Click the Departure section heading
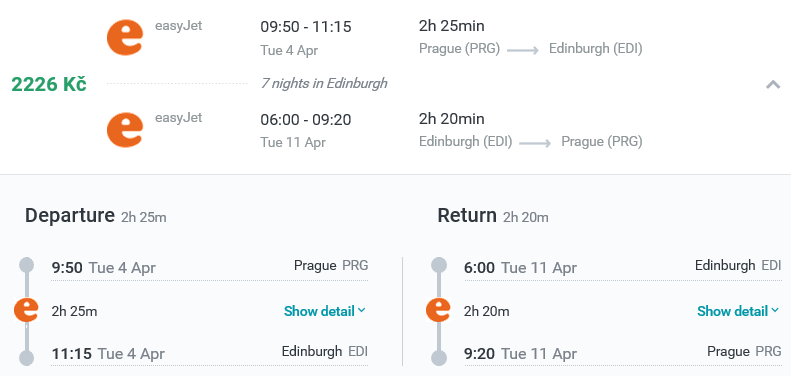This screenshot has width=791, height=376. click(70, 216)
